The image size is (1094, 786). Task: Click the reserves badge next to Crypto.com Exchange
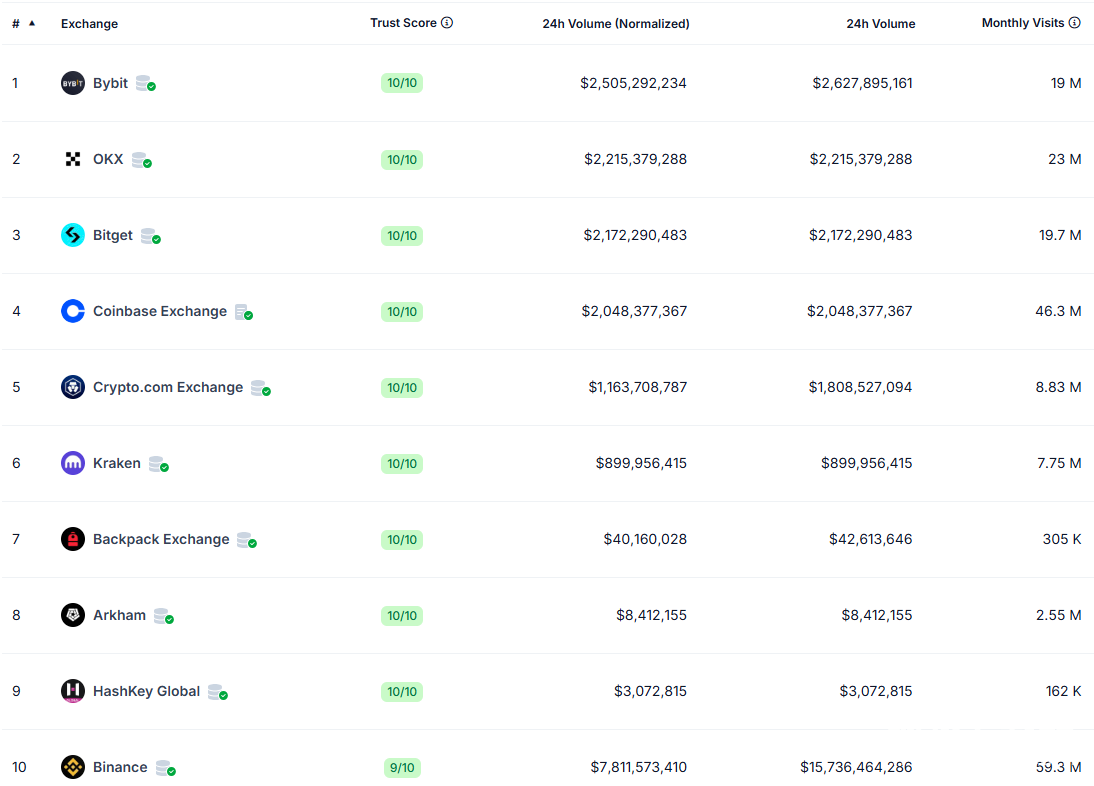point(260,388)
